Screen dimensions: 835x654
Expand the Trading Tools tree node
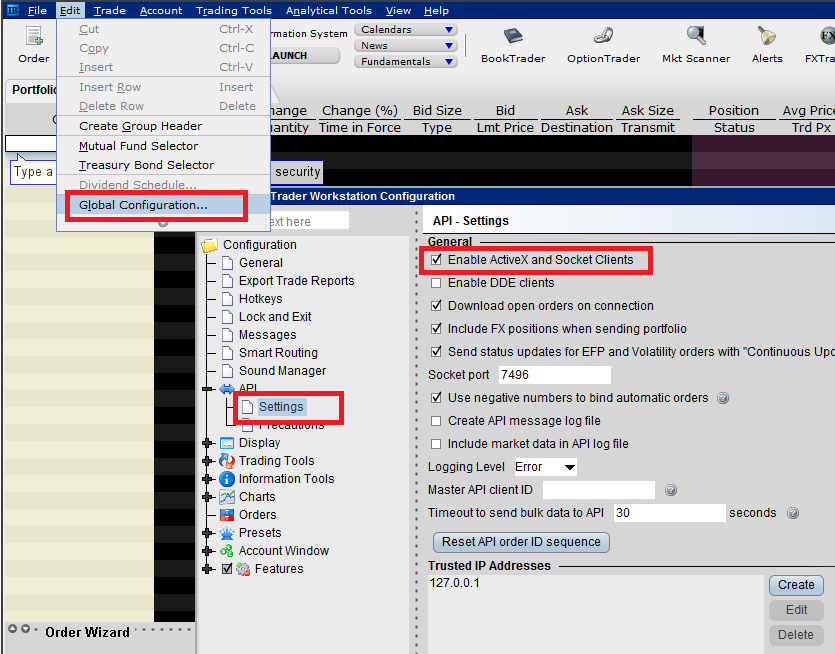[x=208, y=461]
